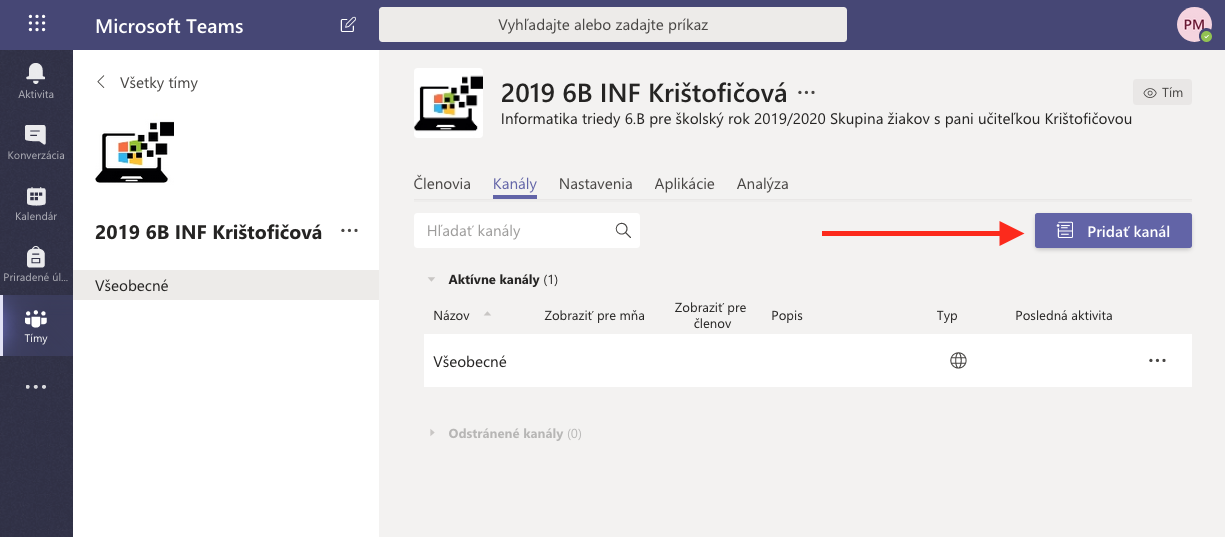Click the Pridať kanál button

1113,231
